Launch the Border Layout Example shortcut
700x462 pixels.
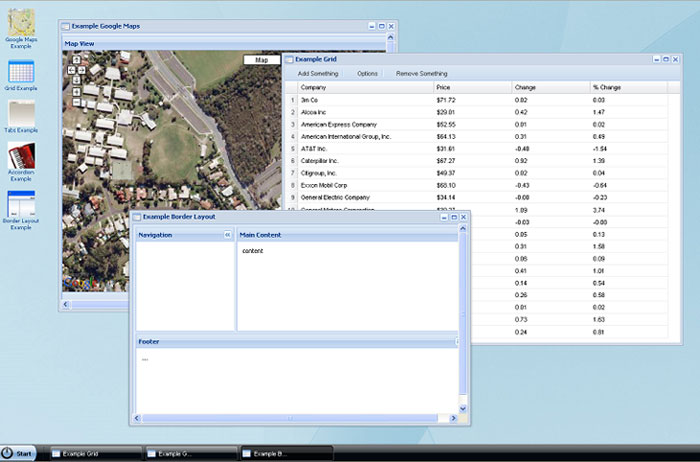click(21, 204)
